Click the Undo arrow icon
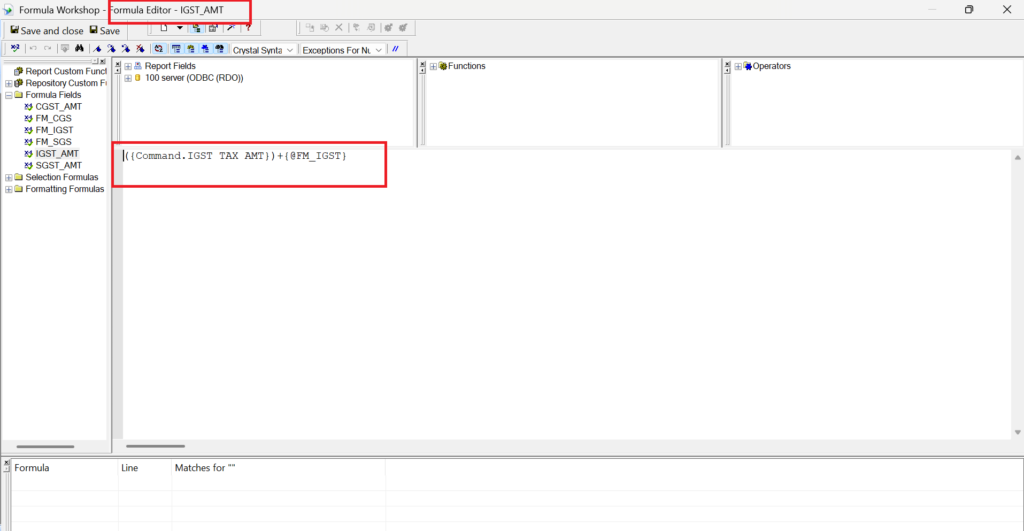Viewport: 1024px width, 531px height. 33,49
